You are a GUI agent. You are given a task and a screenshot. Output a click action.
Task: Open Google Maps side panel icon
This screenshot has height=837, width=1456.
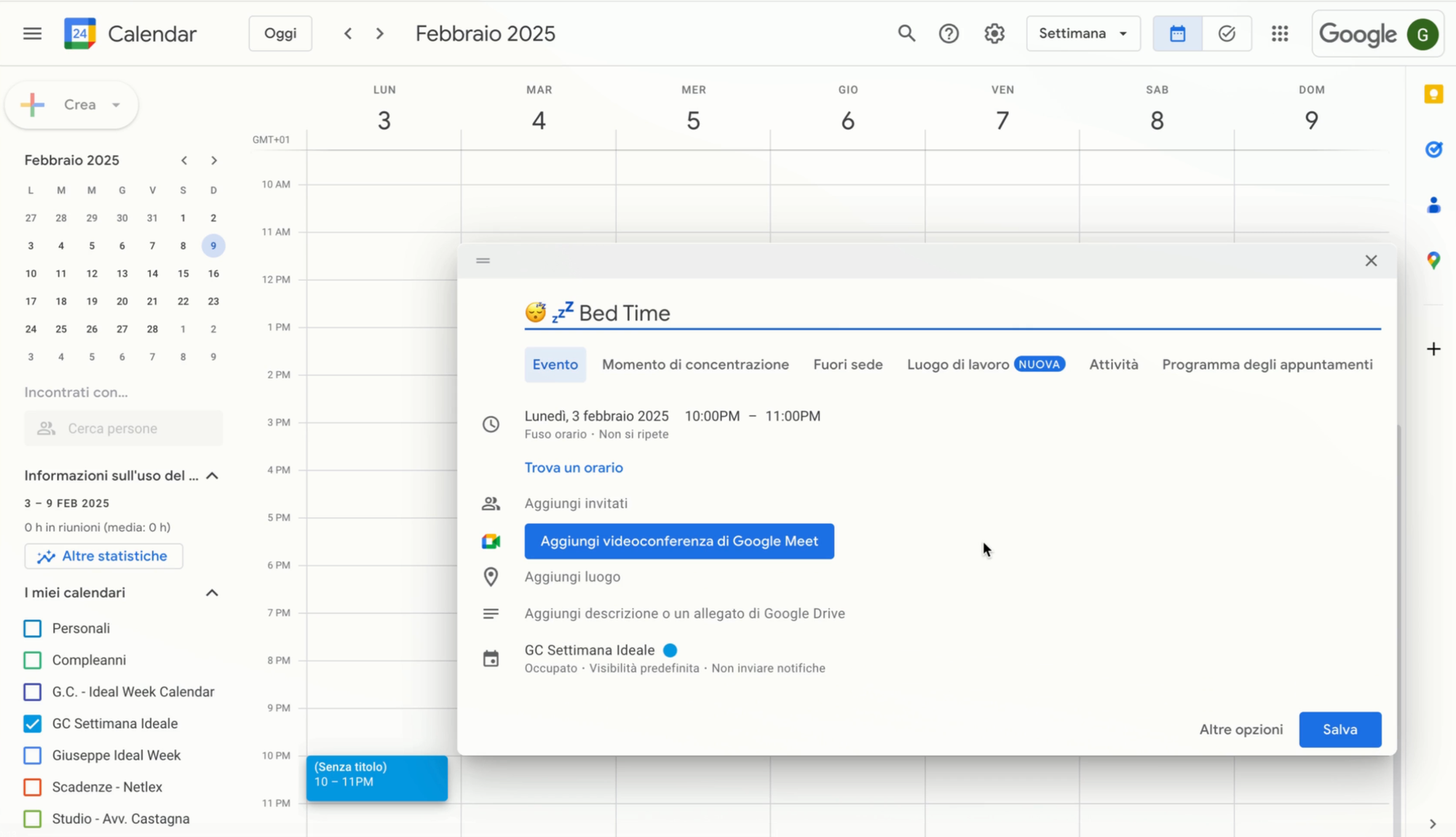pyautogui.click(x=1433, y=260)
